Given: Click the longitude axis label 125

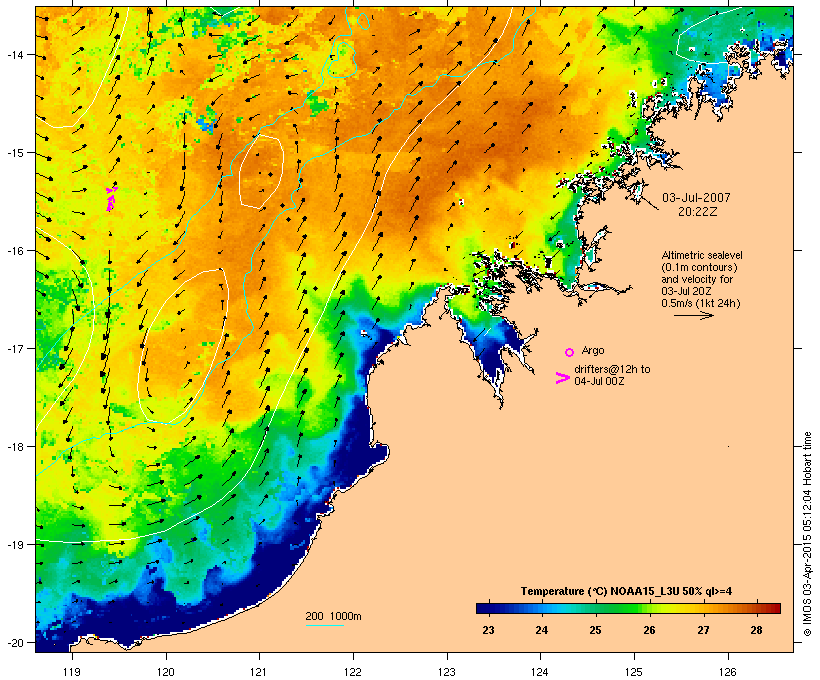Looking at the screenshot, I should click(x=634, y=672).
